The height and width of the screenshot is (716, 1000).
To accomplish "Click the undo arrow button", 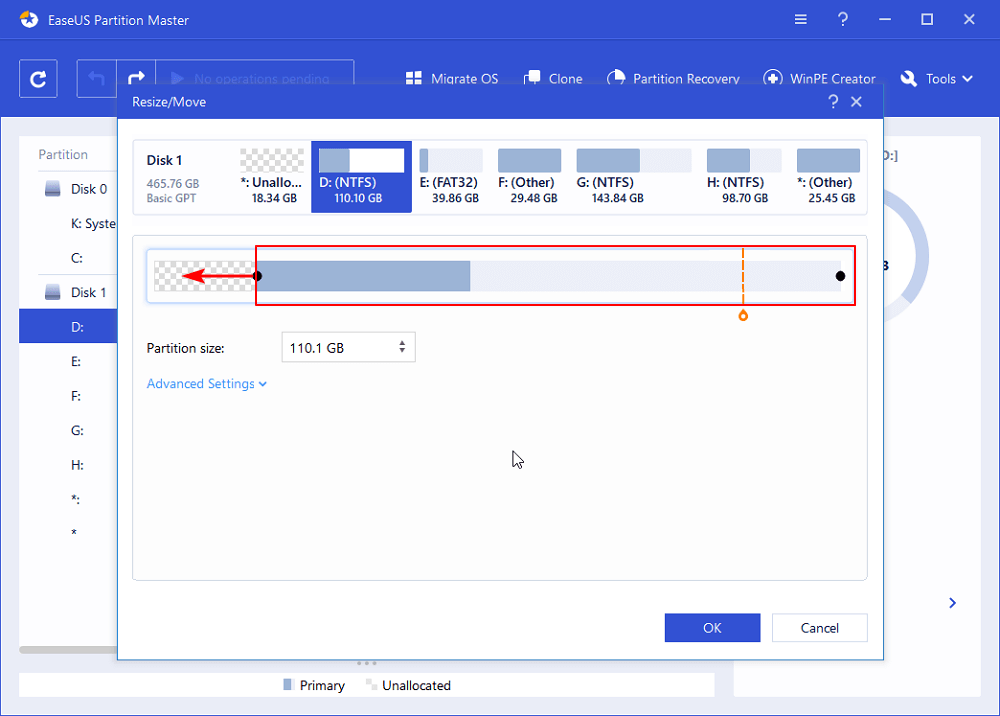I will [96, 78].
